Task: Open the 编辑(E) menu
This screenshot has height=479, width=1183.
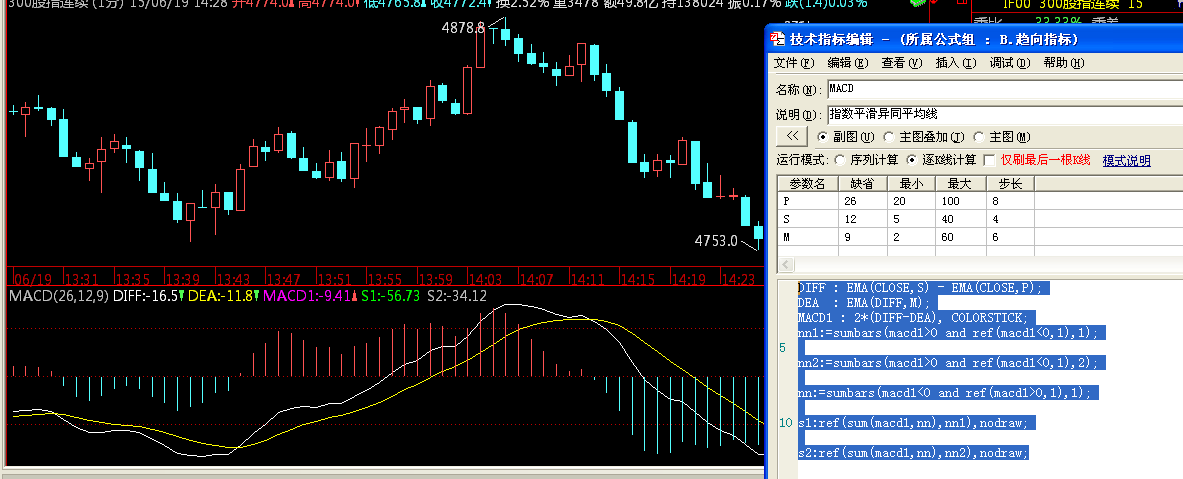Action: pyautogui.click(x=847, y=63)
